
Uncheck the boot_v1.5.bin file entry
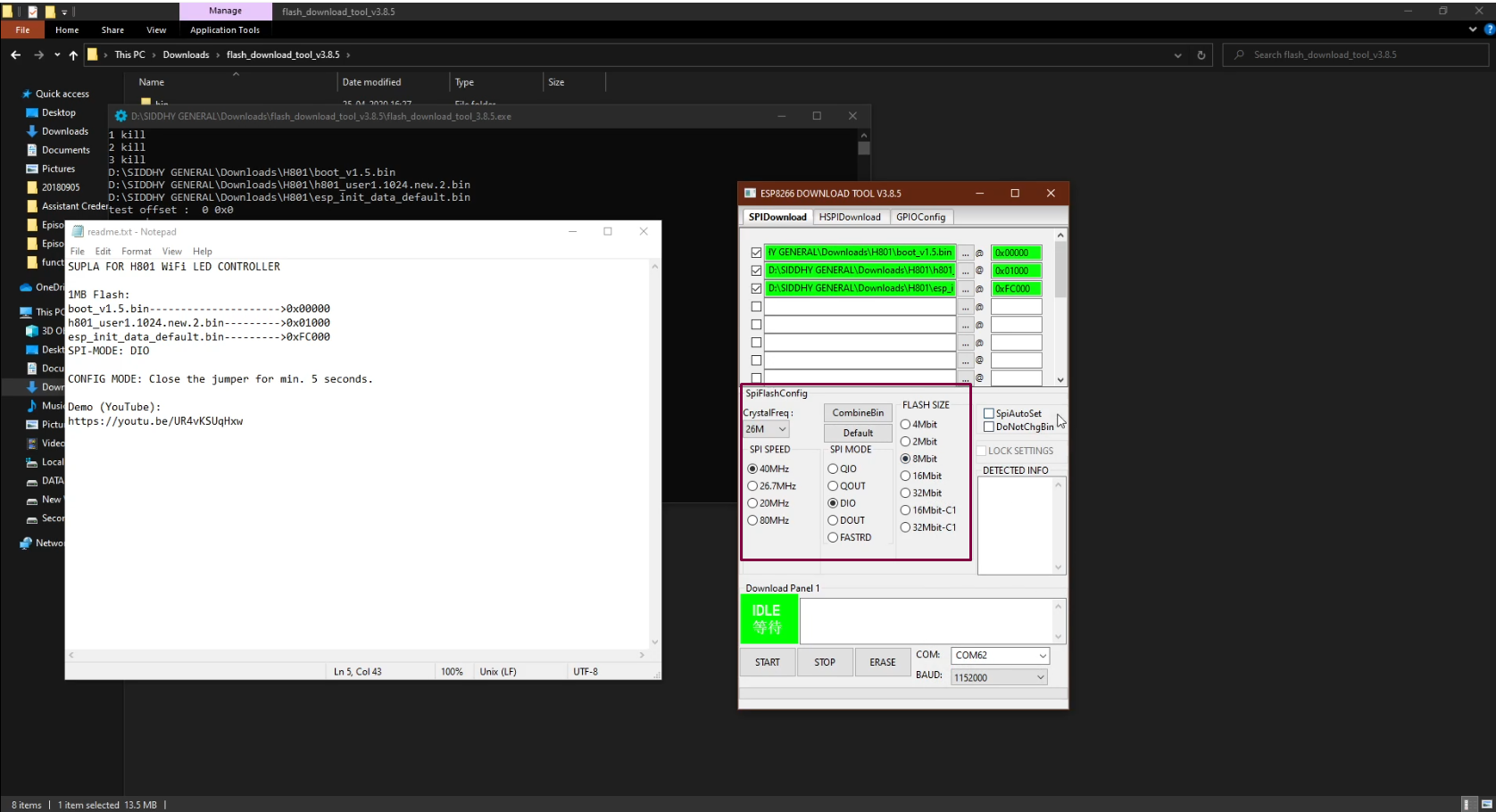[754, 253]
